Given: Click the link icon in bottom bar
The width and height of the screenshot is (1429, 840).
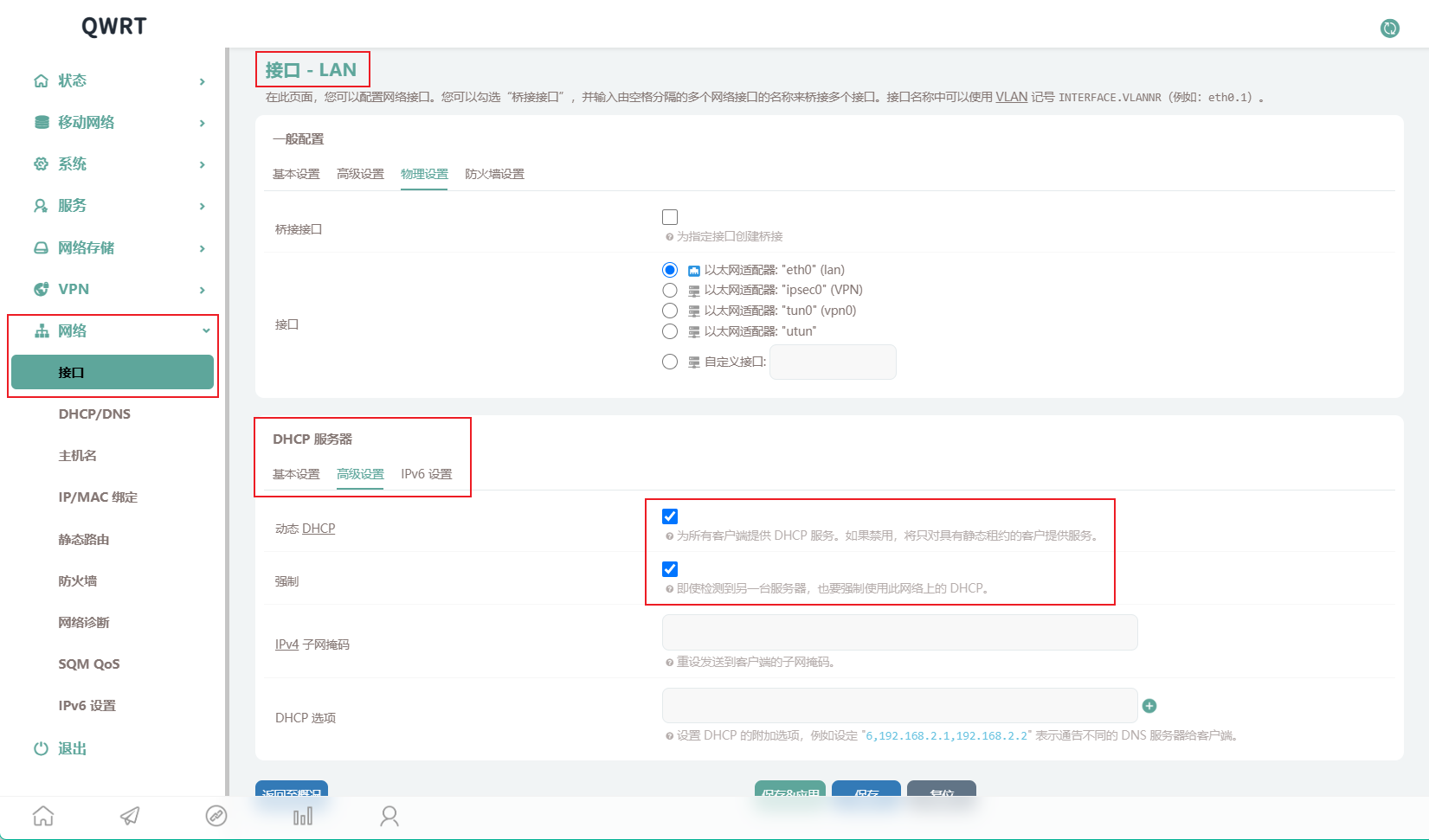Looking at the screenshot, I should [x=216, y=816].
